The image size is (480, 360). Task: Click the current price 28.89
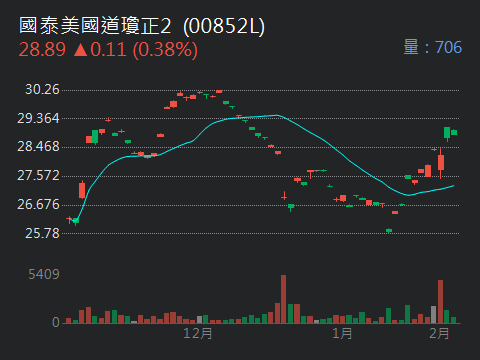click(42, 50)
